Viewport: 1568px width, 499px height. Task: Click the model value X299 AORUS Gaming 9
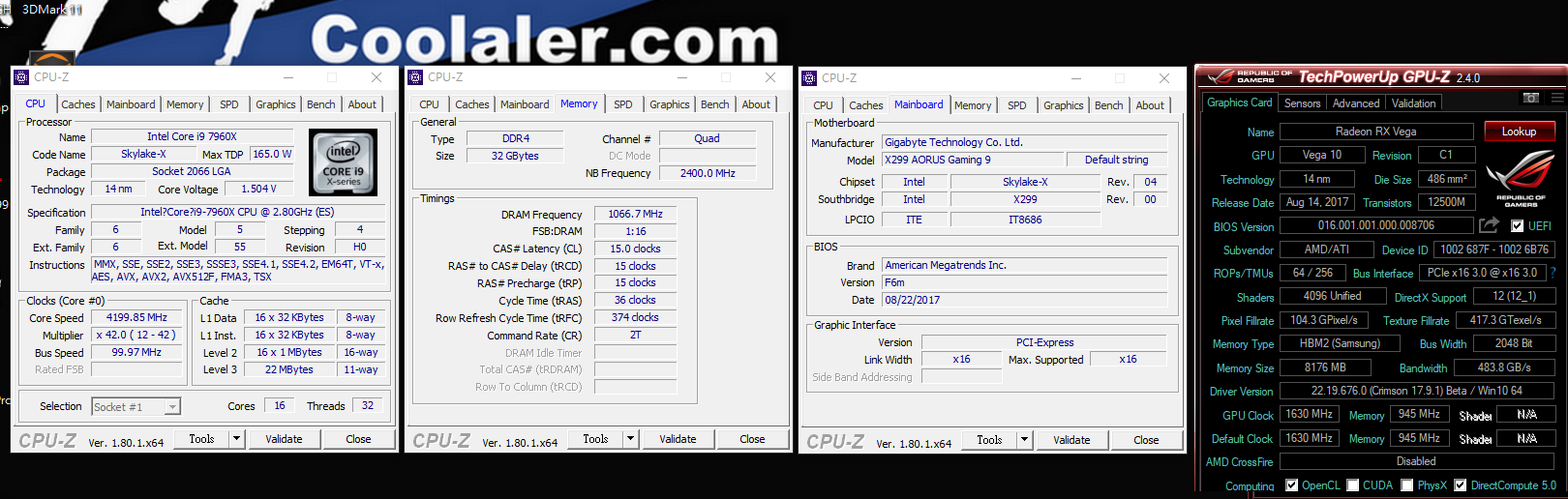coord(972,160)
